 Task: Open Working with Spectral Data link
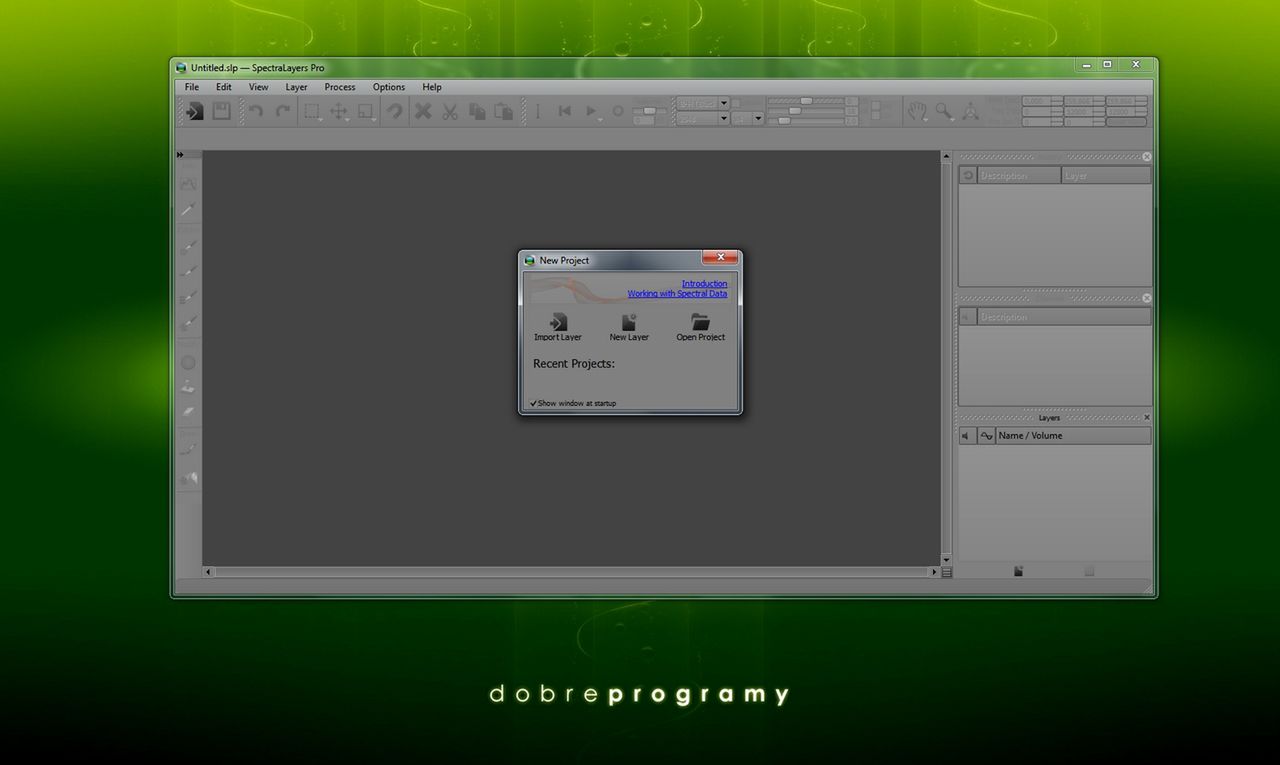[x=678, y=294]
